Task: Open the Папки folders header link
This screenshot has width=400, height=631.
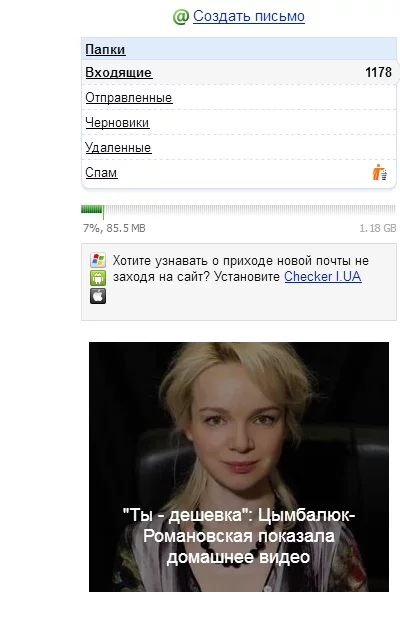Action: 105,49
